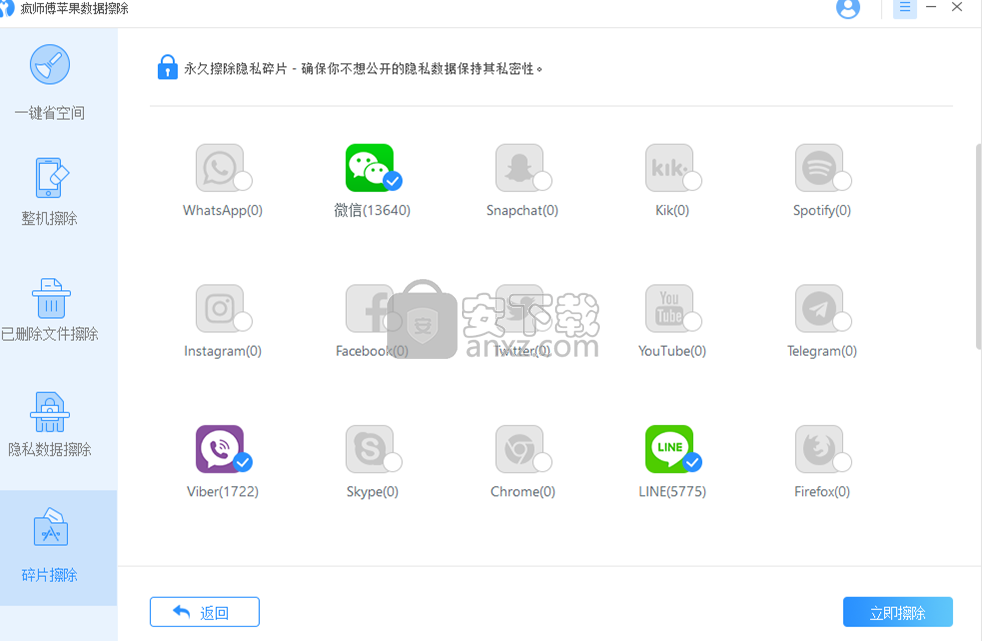
Task: Uncheck the blue checkmark on WeChat
Action: pos(393,181)
